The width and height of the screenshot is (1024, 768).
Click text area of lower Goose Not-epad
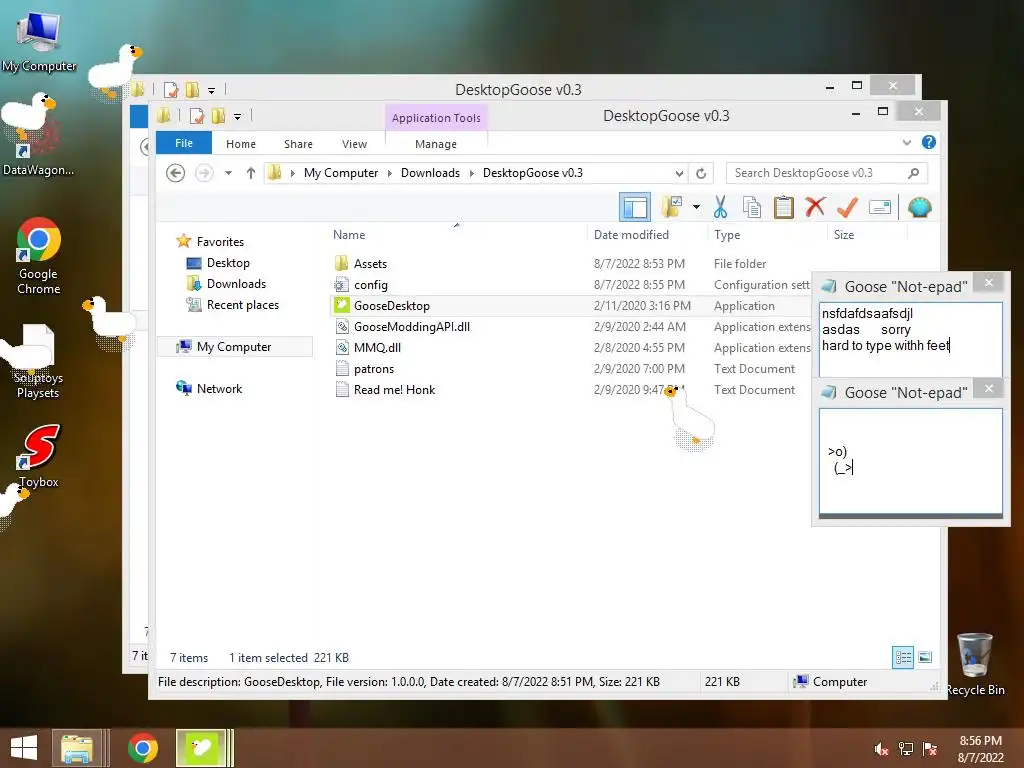(x=910, y=461)
